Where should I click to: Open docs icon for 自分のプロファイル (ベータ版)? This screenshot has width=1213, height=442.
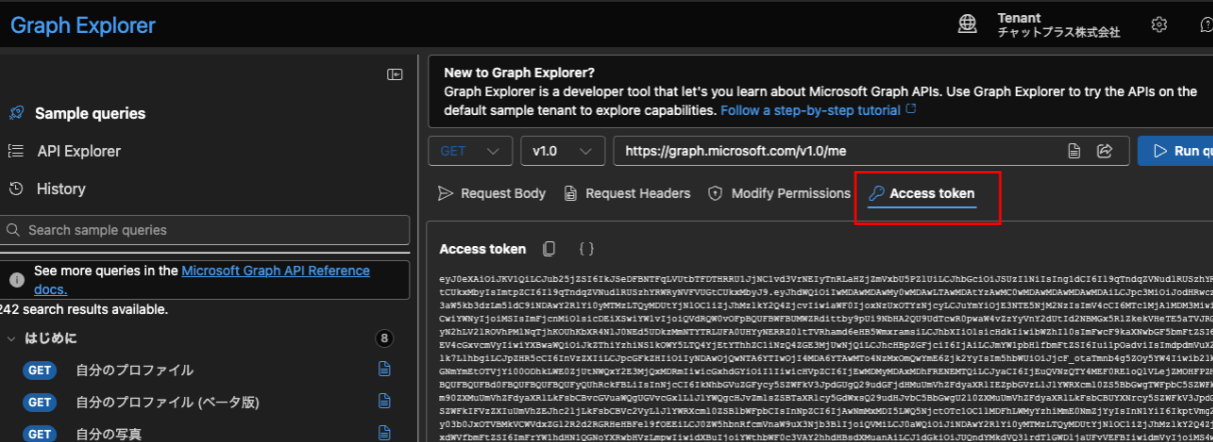click(x=384, y=402)
